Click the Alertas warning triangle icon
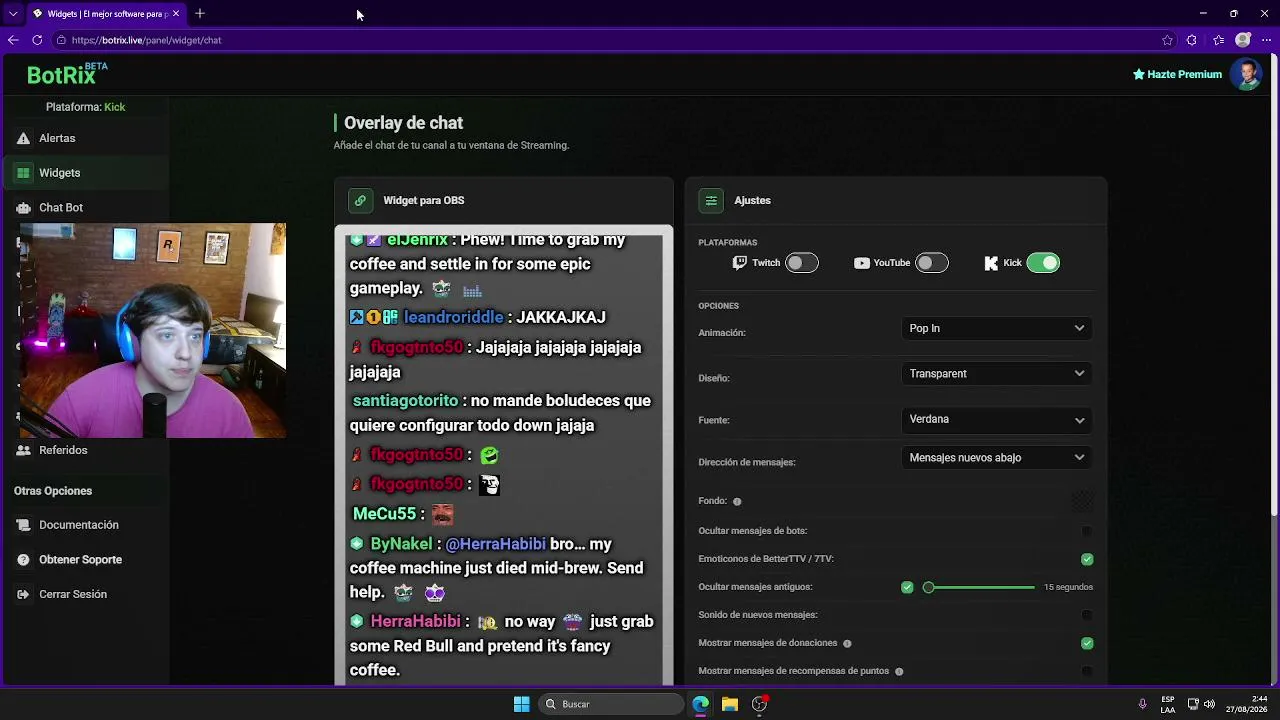This screenshot has height=720, width=1280. (x=23, y=138)
